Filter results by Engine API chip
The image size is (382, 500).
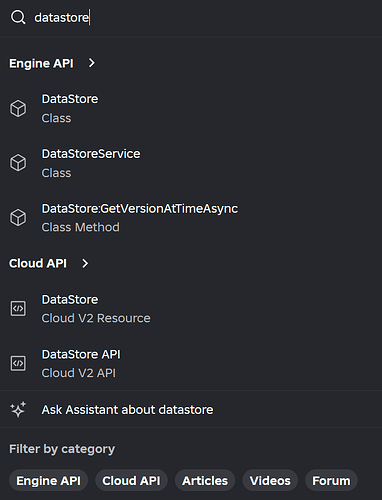click(x=48, y=481)
